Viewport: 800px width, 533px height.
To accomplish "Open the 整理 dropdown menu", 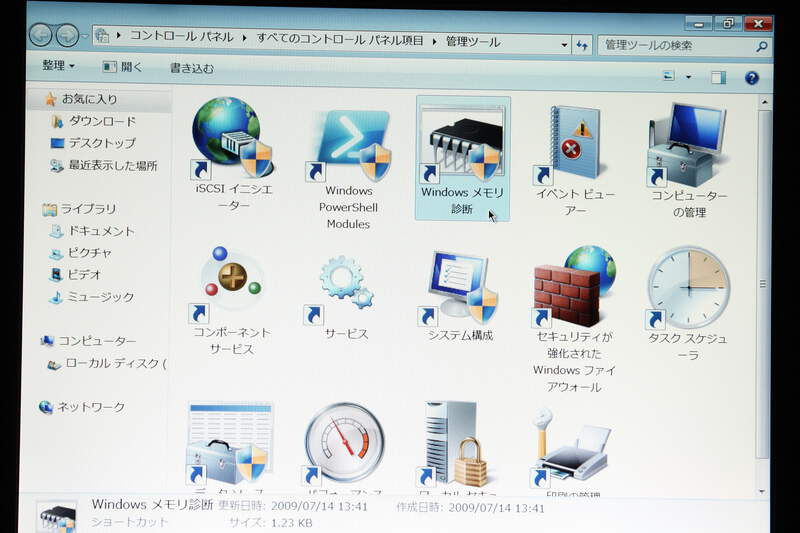I will 58,65.
